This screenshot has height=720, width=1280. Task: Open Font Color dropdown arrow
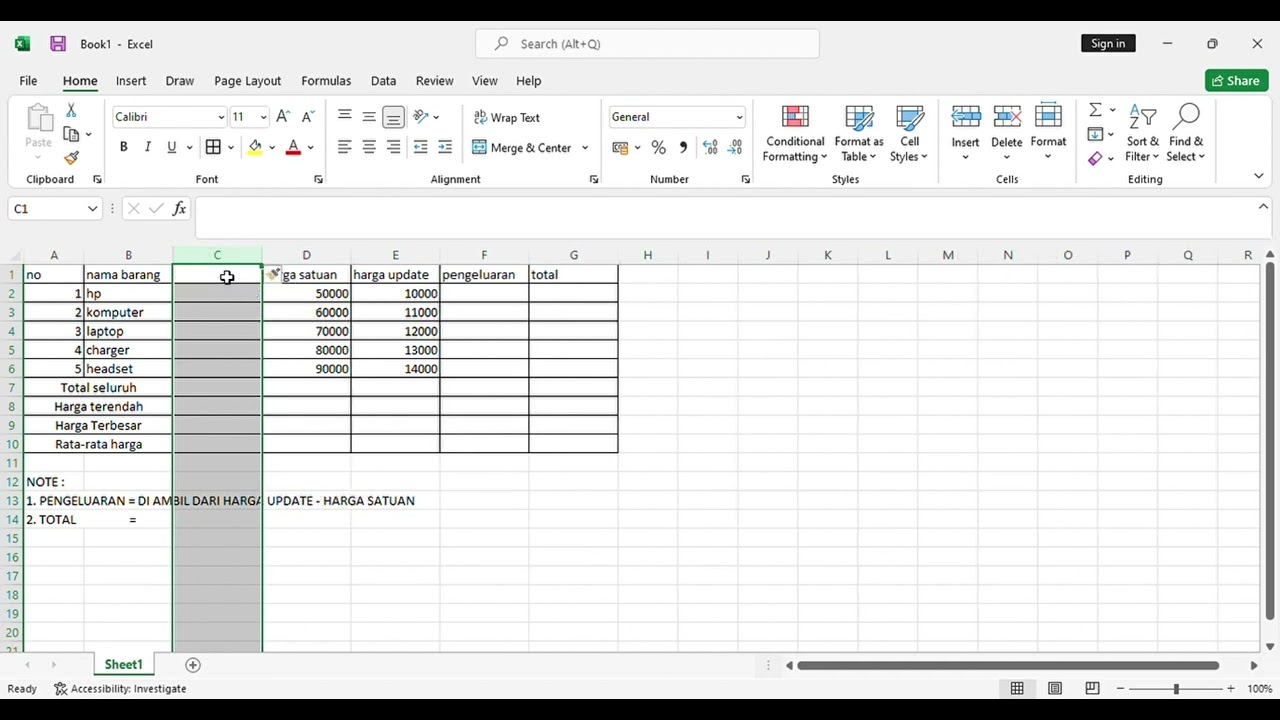[x=310, y=148]
